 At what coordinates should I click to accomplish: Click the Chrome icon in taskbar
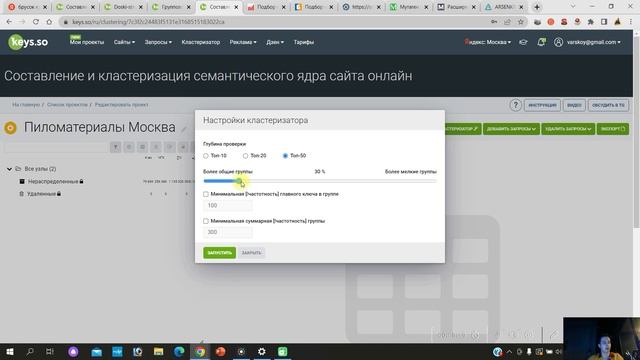200,351
